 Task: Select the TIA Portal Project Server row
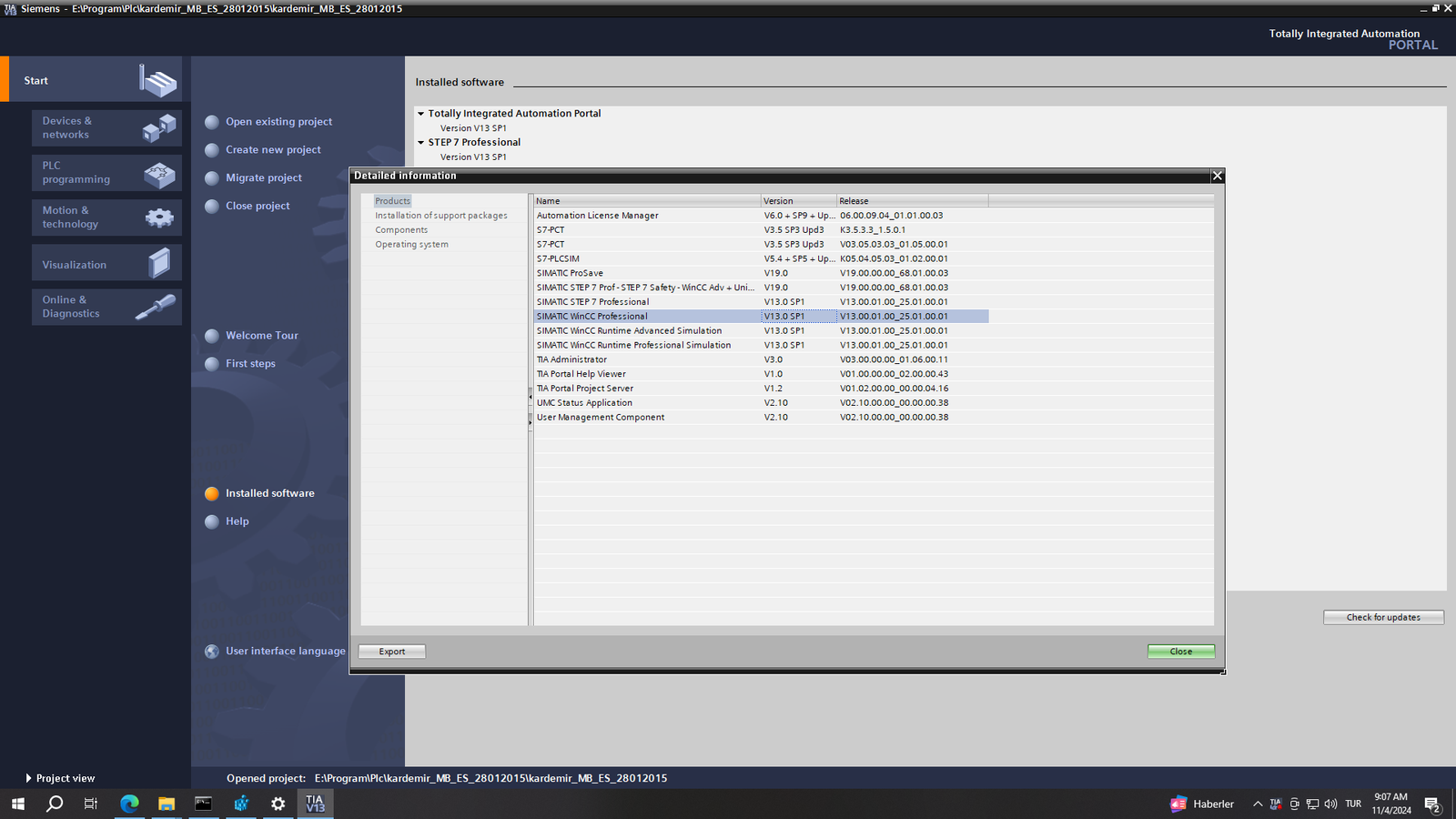tap(761, 389)
